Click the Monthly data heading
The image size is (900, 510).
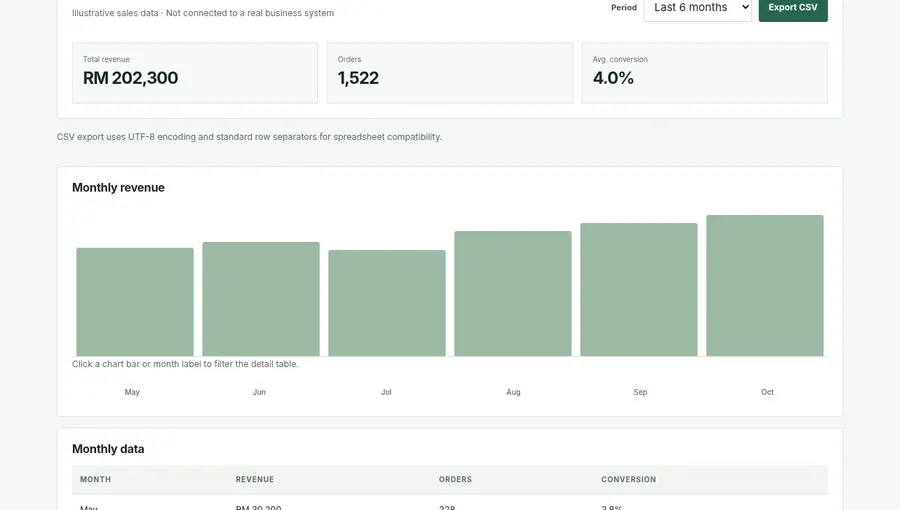(108, 449)
